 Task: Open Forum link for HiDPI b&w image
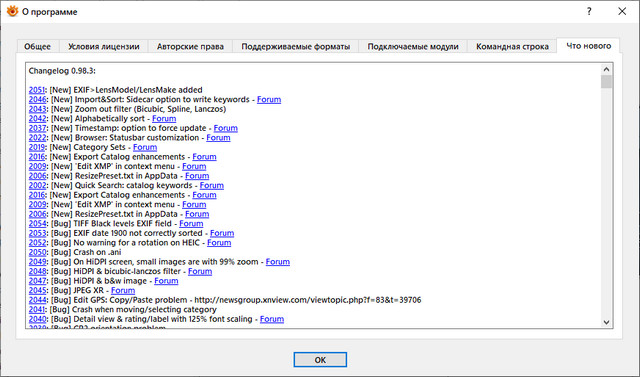click(166, 281)
